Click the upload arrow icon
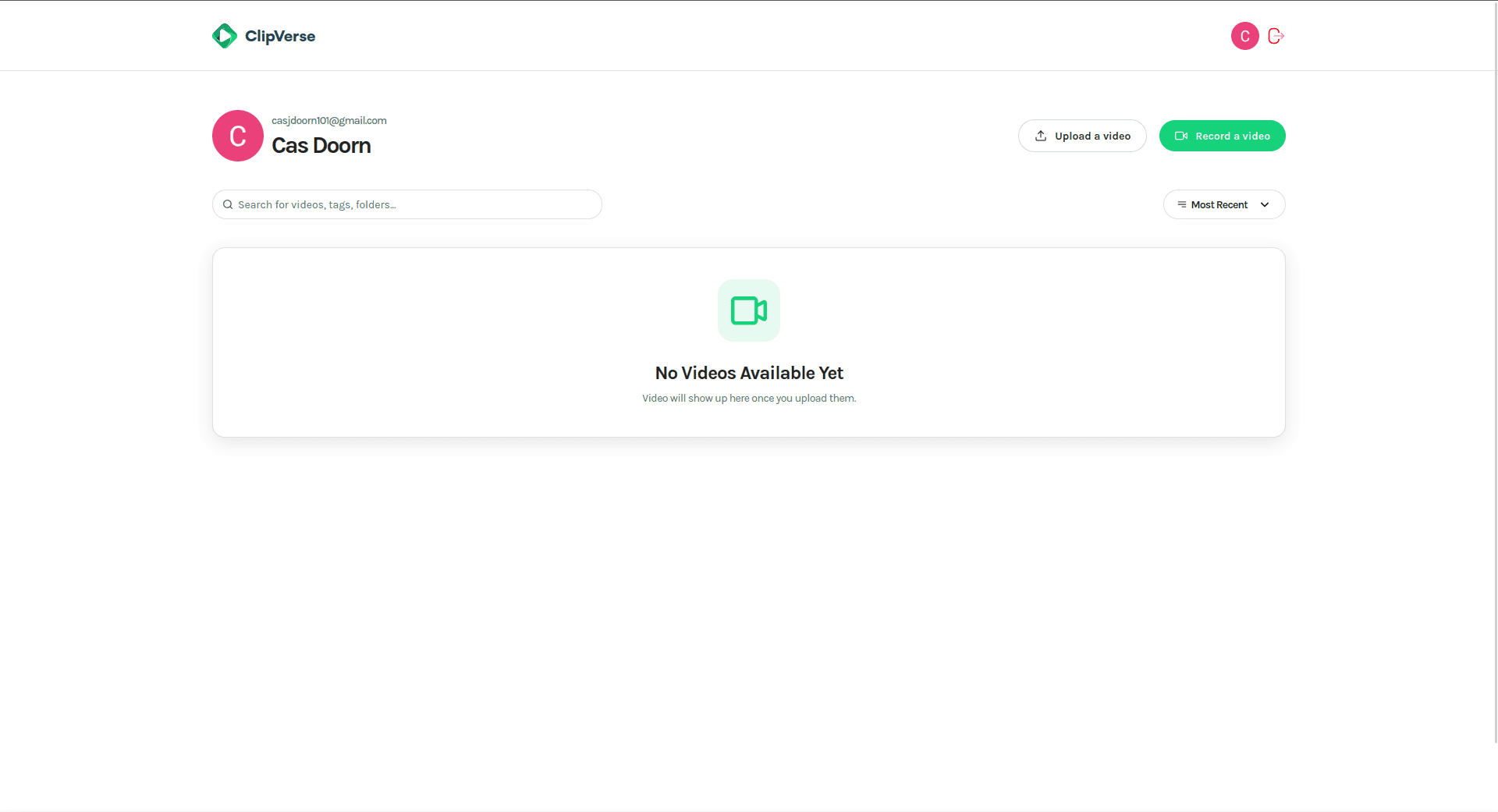The height and width of the screenshot is (812, 1498). [x=1041, y=136]
